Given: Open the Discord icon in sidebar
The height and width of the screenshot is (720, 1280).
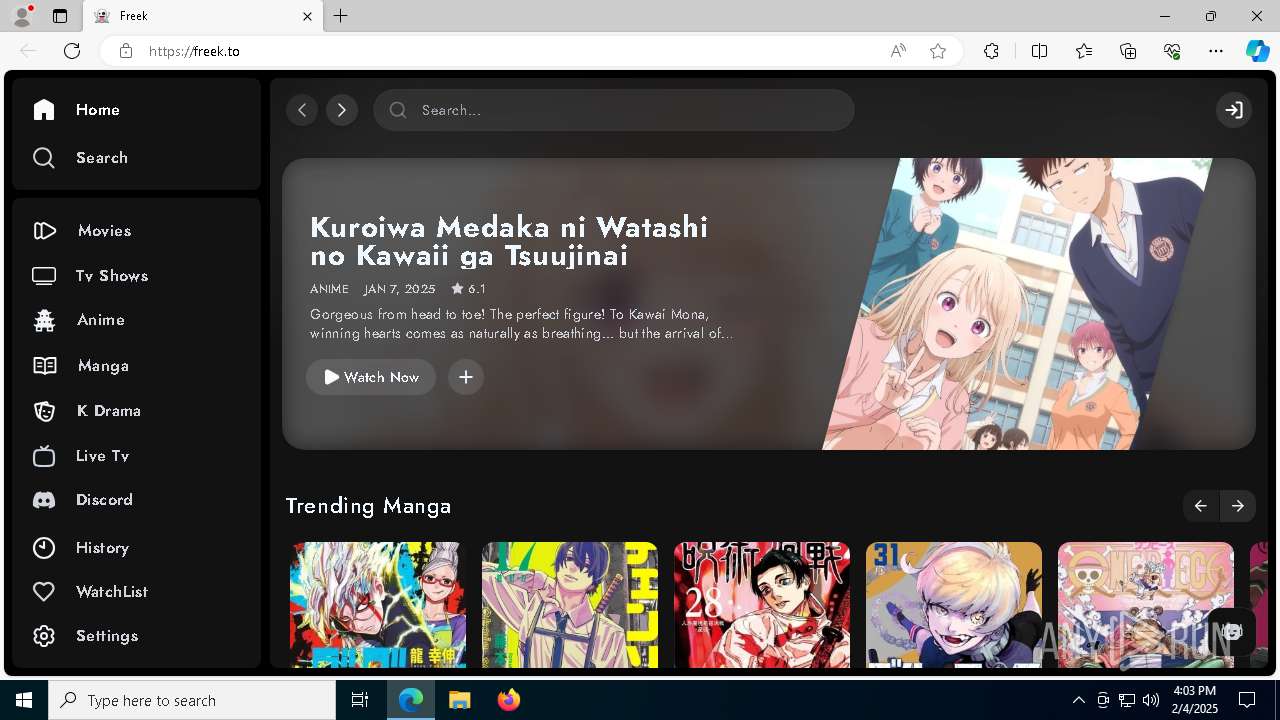Looking at the screenshot, I should 44,500.
